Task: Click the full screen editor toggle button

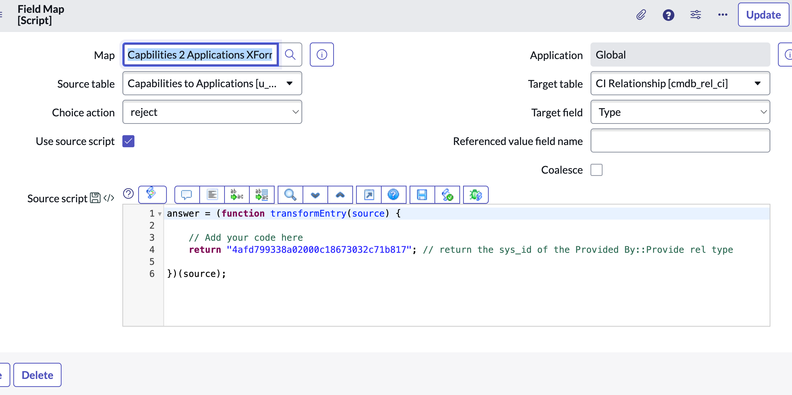Action: click(369, 194)
